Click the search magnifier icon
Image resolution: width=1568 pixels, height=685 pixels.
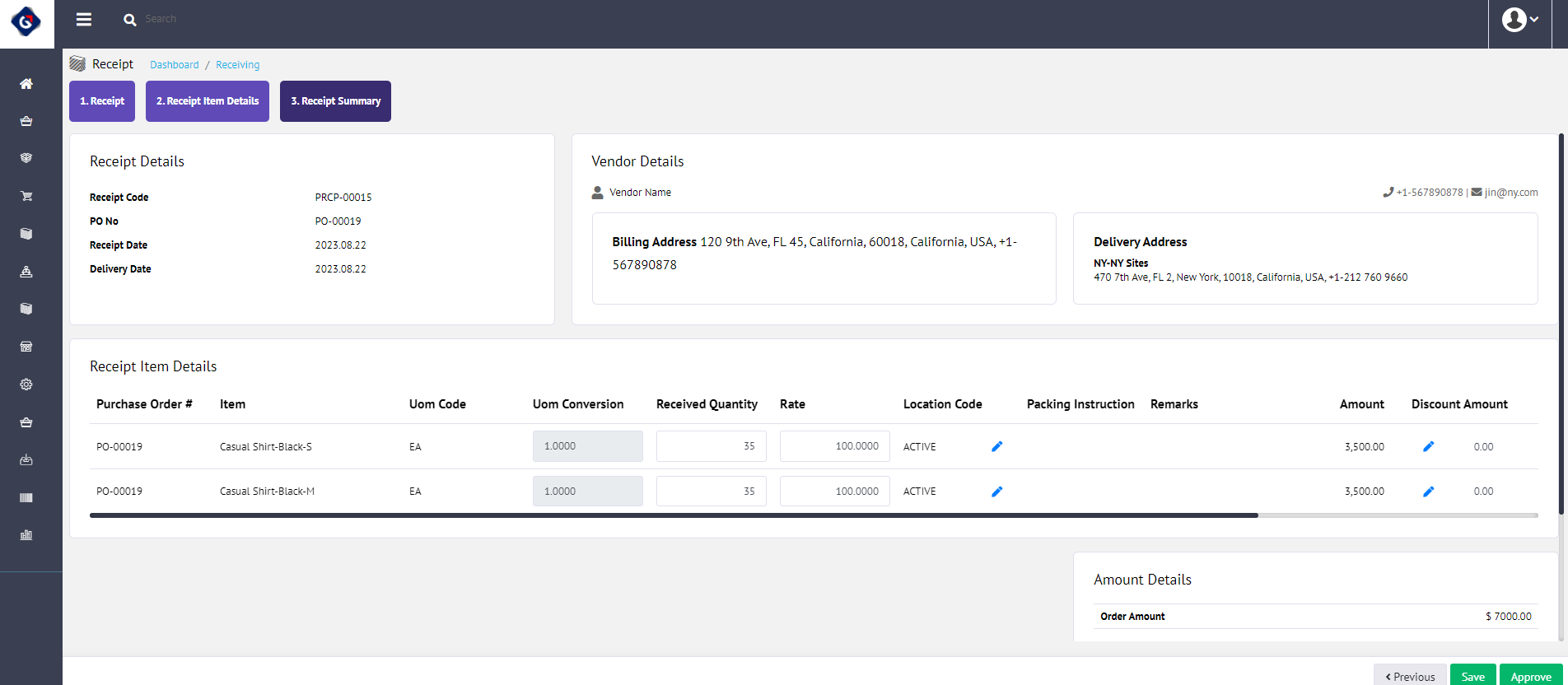[129, 20]
